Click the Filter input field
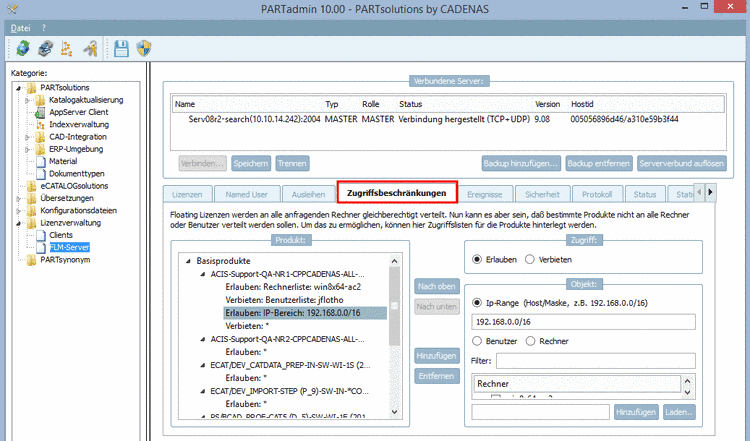The width and height of the screenshot is (750, 441). tap(596, 361)
